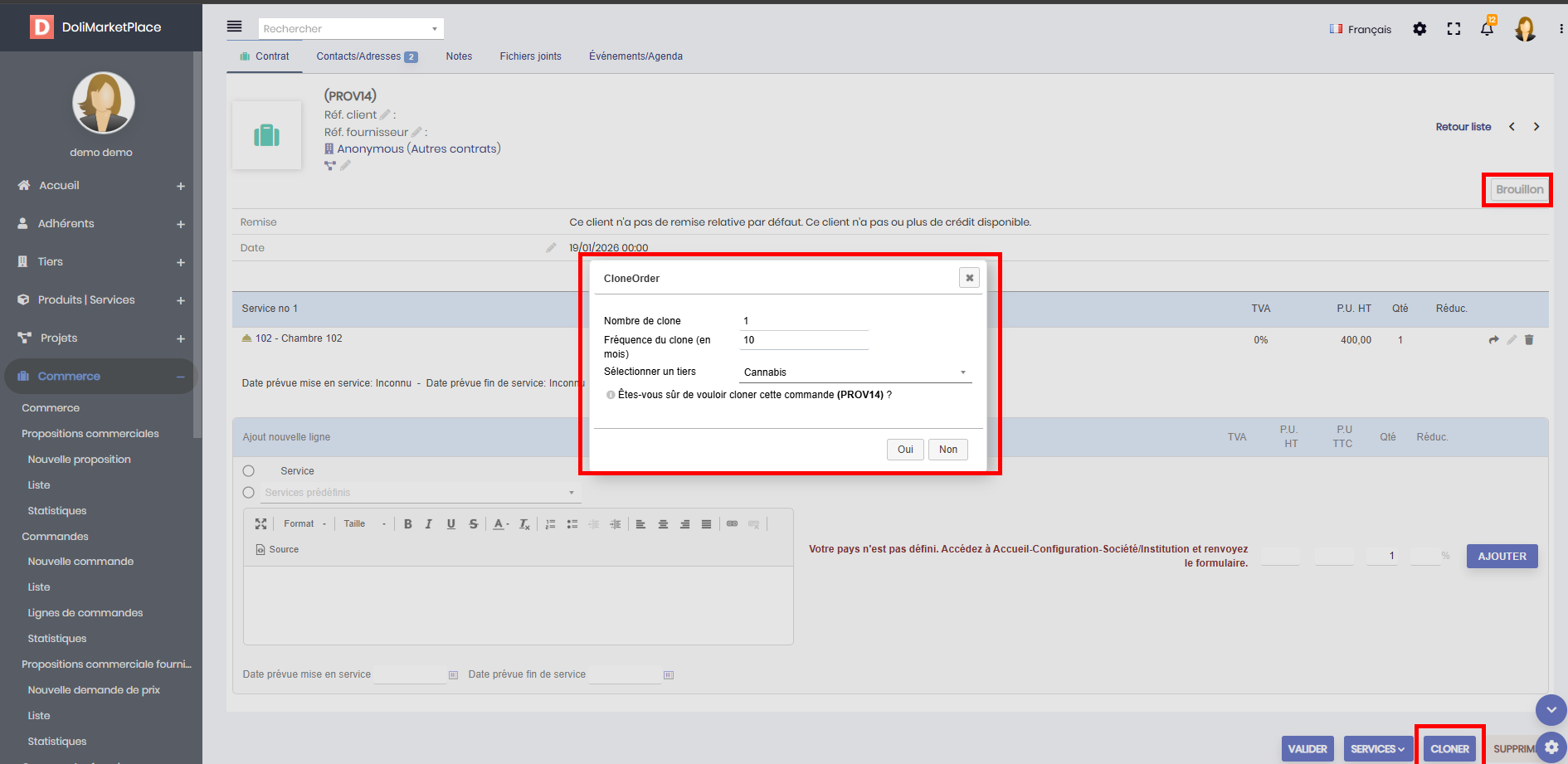Viewport: 1568px width, 764px height.
Task: Click the Nombre de clone input field
Action: [x=803, y=321]
